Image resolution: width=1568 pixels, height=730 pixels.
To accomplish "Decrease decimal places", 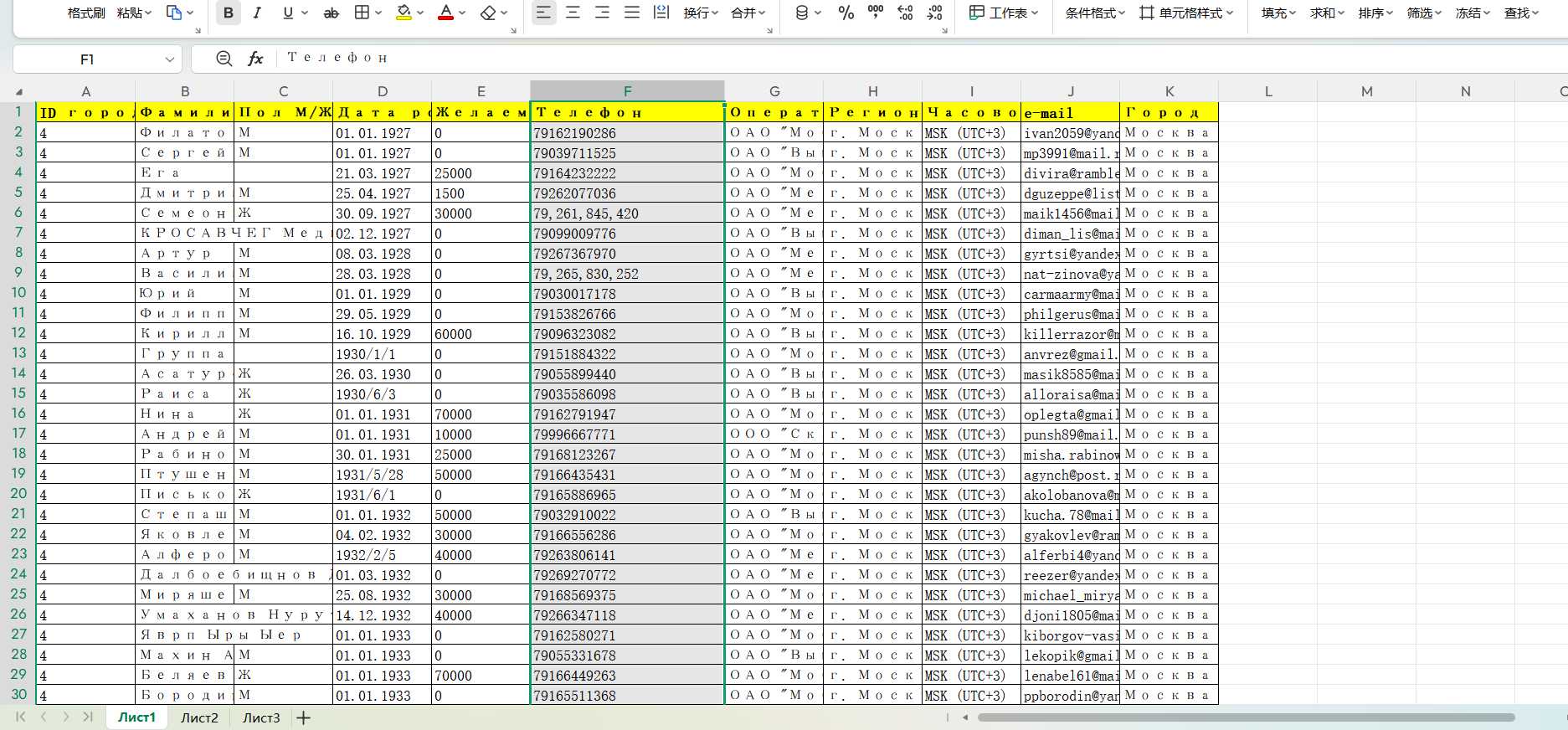I will [x=935, y=13].
